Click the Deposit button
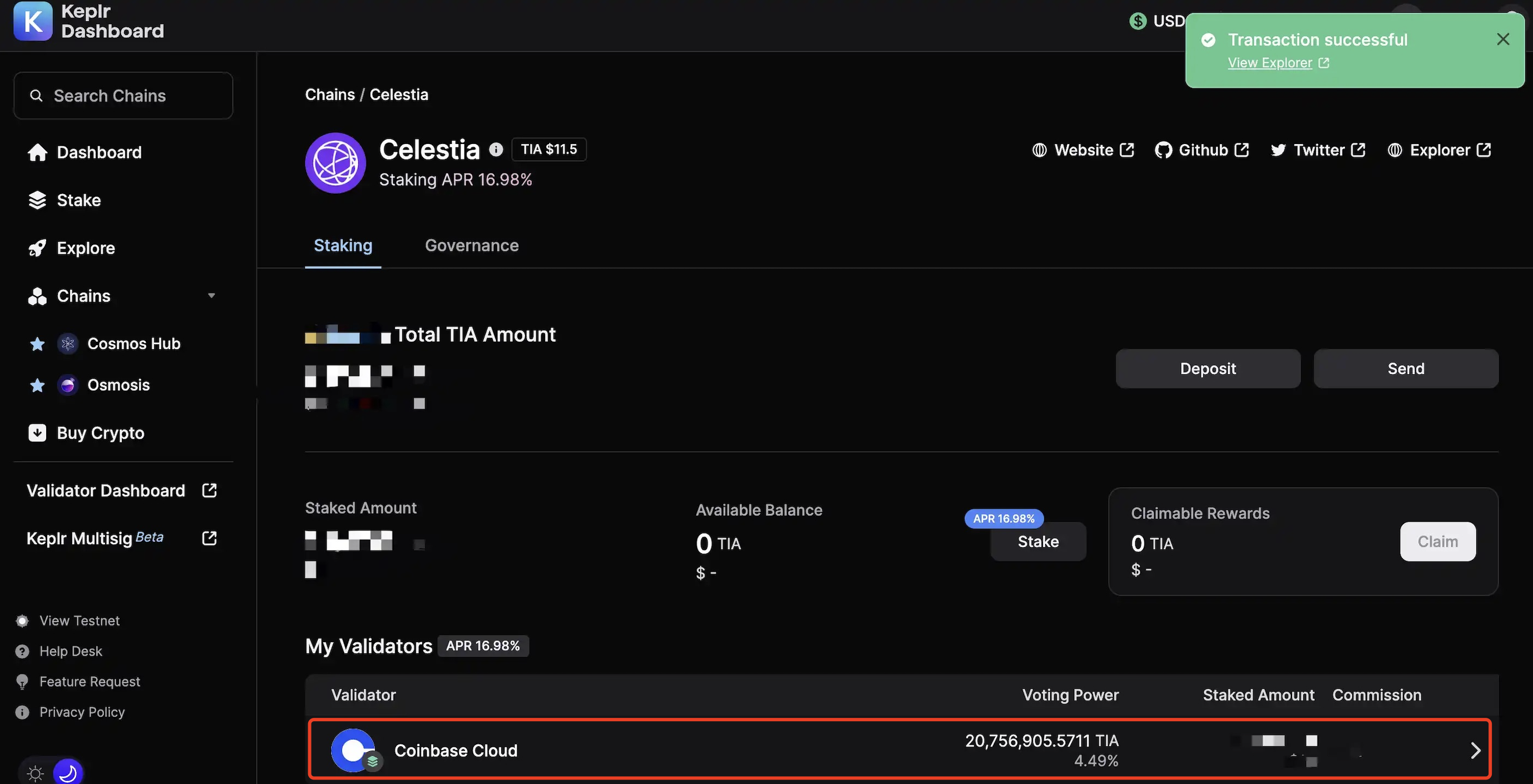This screenshot has width=1533, height=784. pos(1208,369)
